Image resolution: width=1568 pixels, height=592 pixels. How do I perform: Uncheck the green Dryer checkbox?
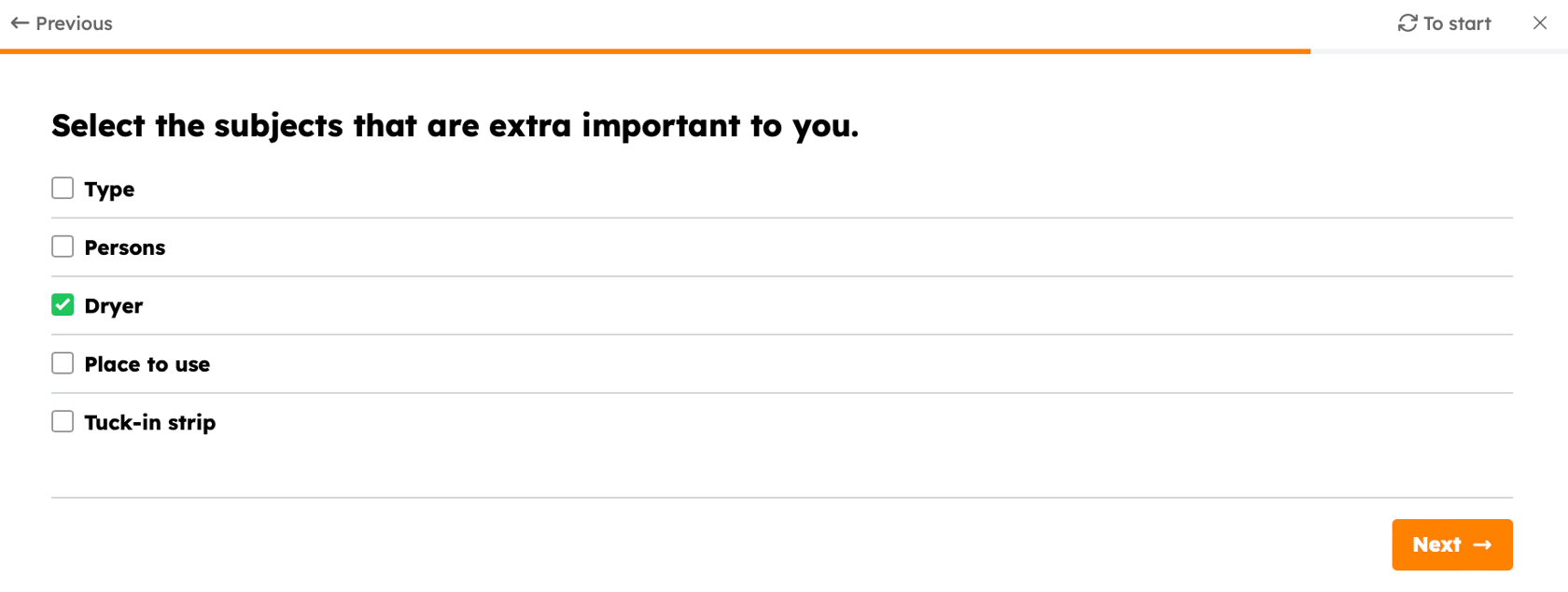(x=63, y=304)
